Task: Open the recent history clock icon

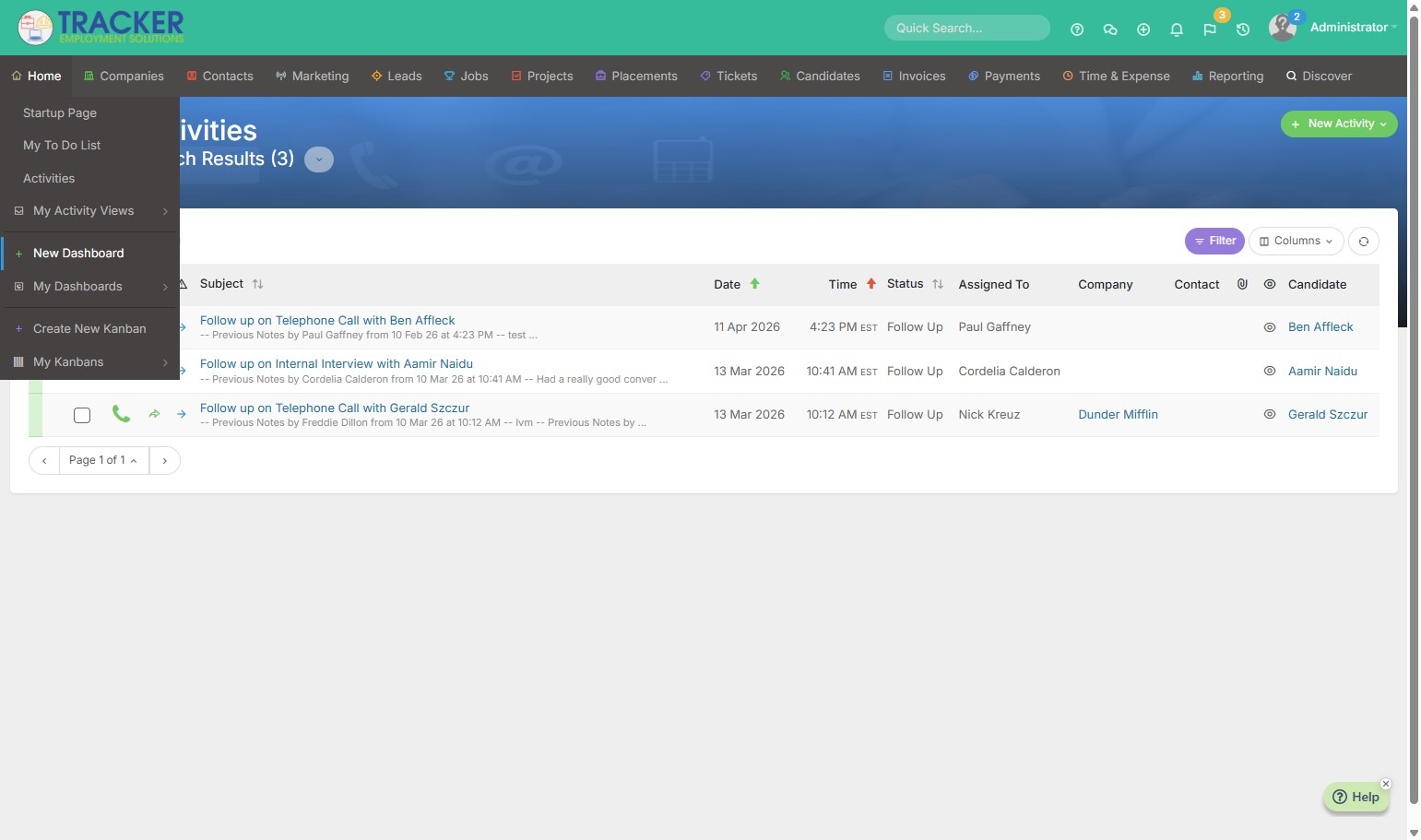Action: pos(1242,30)
